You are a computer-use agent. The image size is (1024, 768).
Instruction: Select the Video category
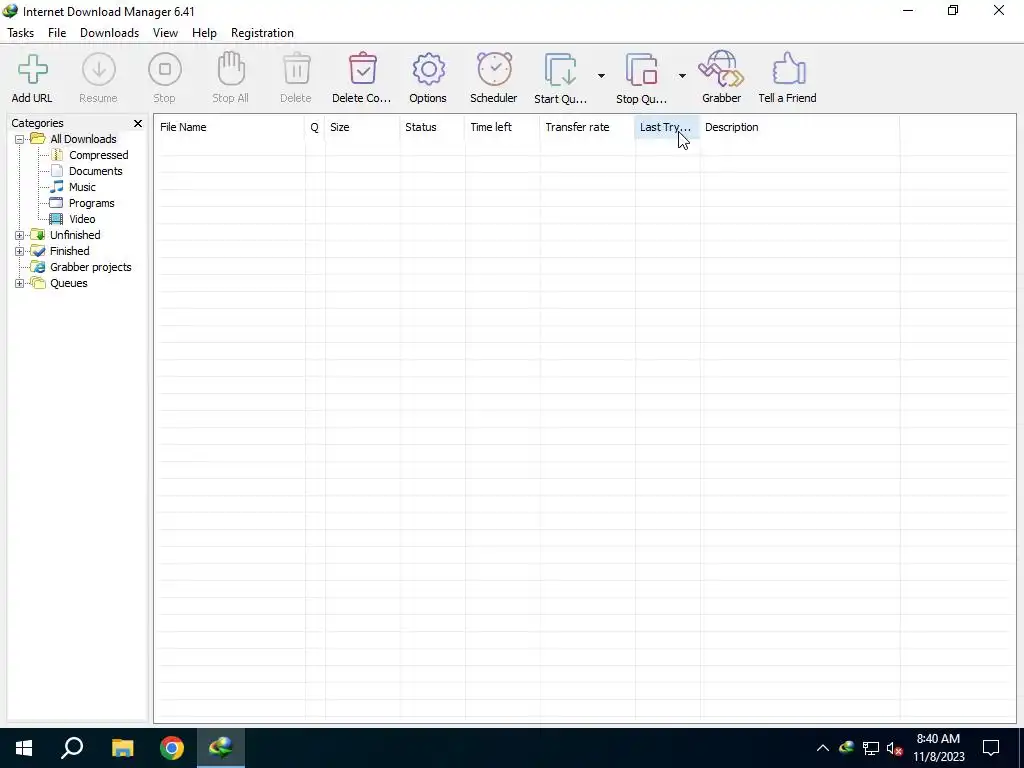(82, 219)
